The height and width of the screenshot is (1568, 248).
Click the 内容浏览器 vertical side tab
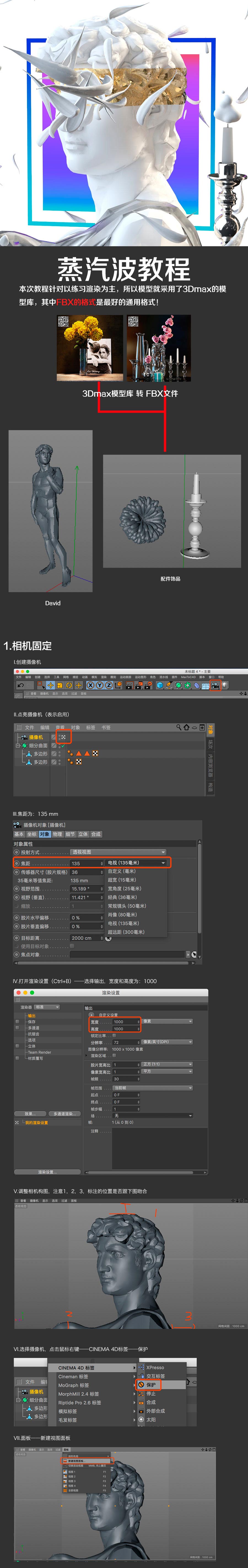pyautogui.click(x=210, y=766)
